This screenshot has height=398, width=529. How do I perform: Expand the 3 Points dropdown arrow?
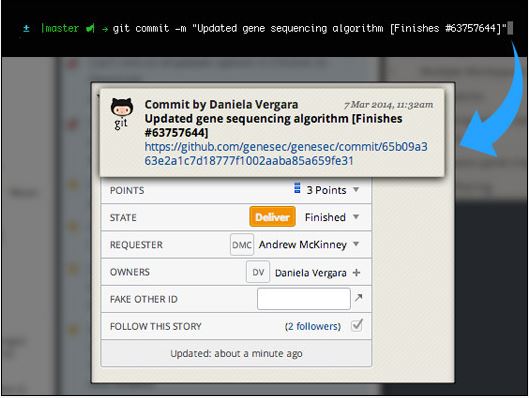tap(356, 189)
